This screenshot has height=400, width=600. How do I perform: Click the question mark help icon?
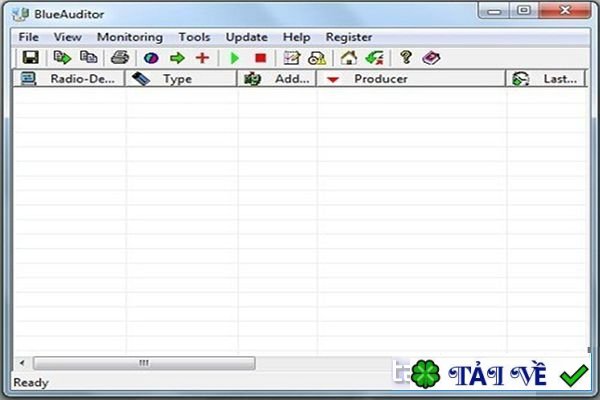point(406,57)
